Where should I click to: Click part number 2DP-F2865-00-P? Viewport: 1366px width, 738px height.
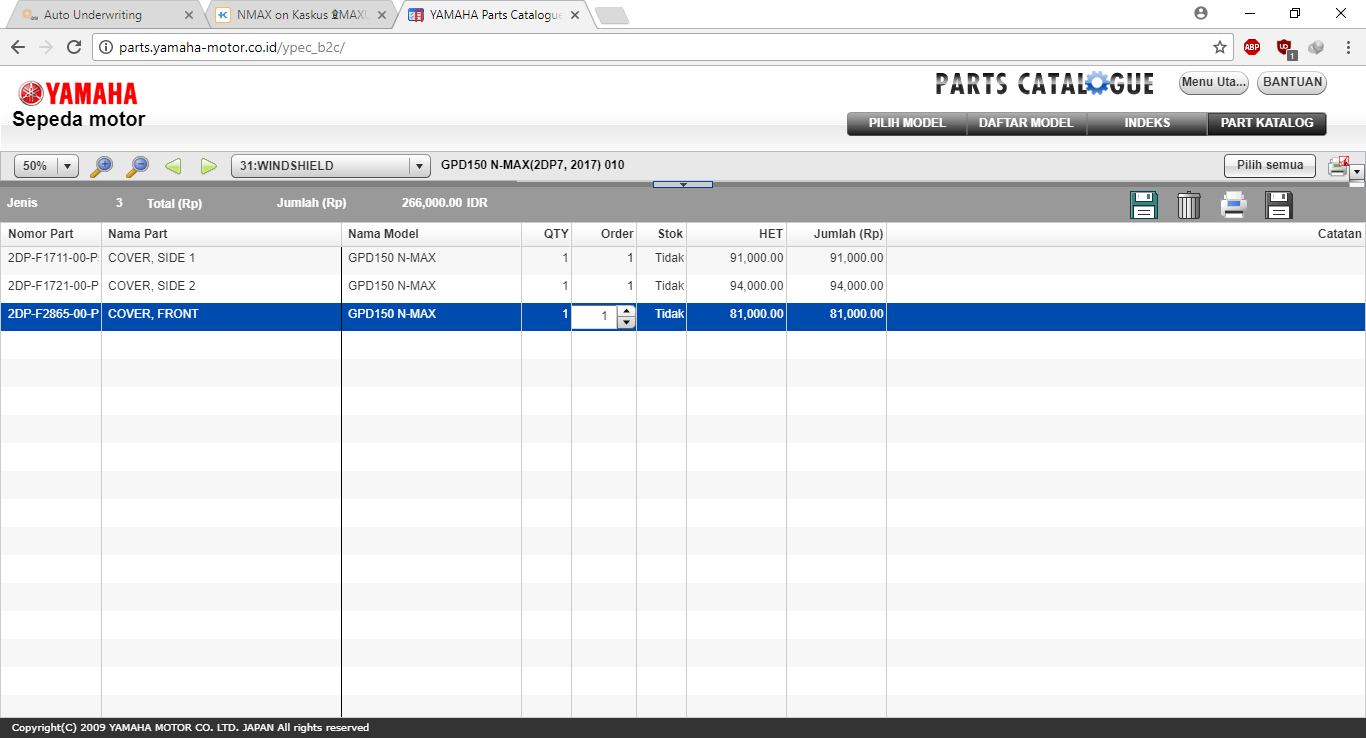click(x=53, y=314)
